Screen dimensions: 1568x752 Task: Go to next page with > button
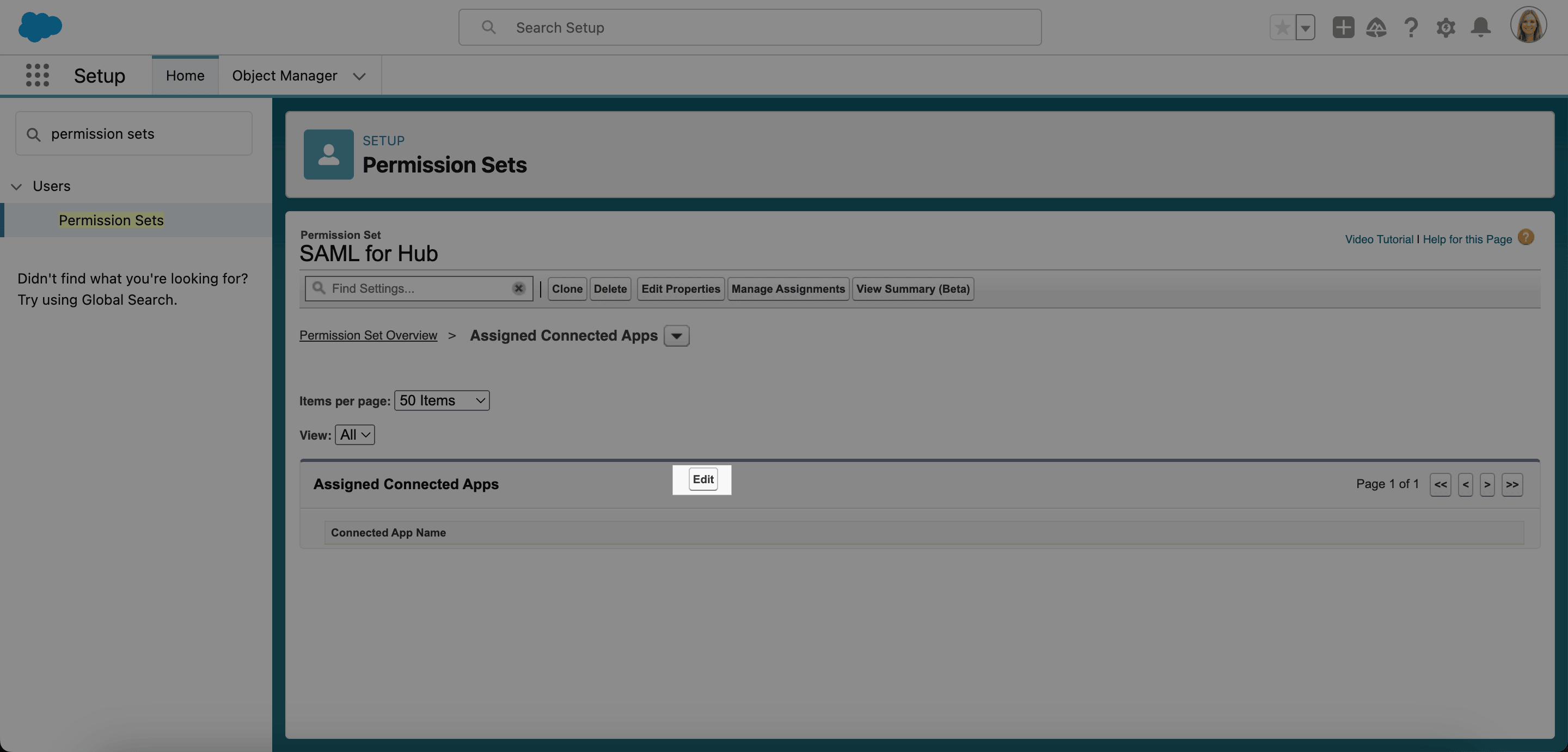pos(1487,484)
